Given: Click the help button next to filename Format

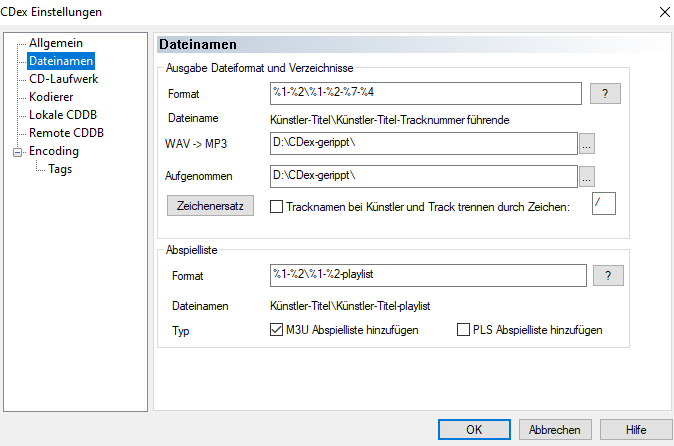Looking at the screenshot, I should pos(605,93).
